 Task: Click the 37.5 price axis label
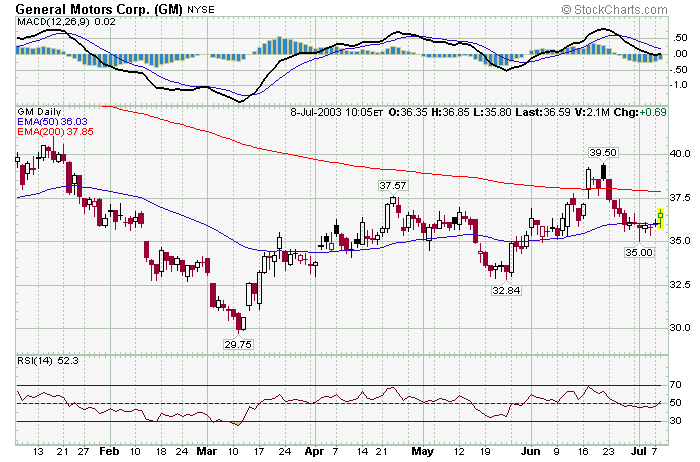679,197
